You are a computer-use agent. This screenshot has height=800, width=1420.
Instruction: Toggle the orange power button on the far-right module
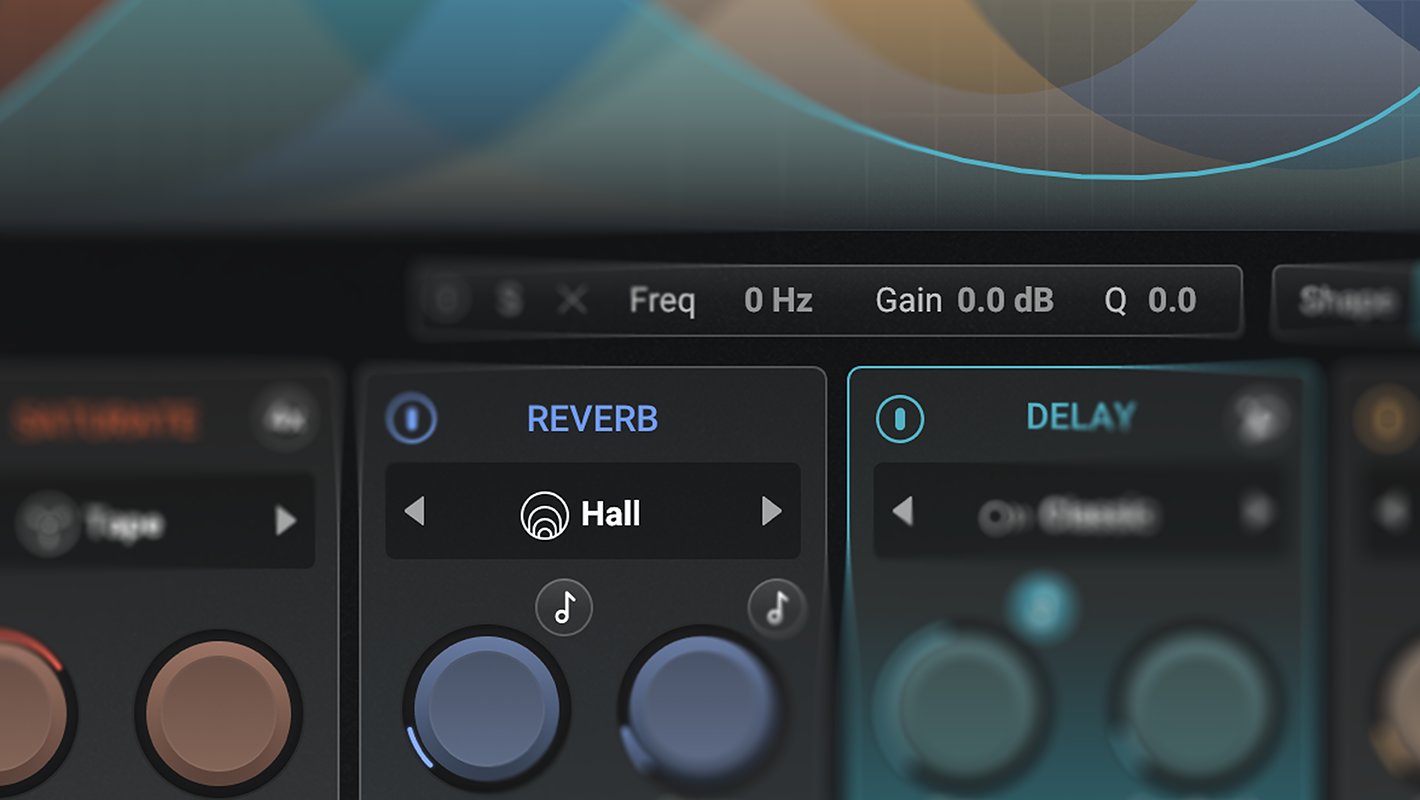click(1386, 419)
